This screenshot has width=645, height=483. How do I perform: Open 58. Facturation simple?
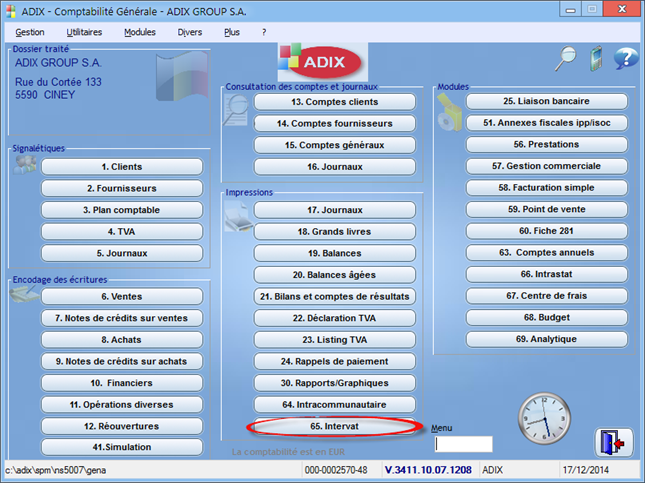point(547,188)
